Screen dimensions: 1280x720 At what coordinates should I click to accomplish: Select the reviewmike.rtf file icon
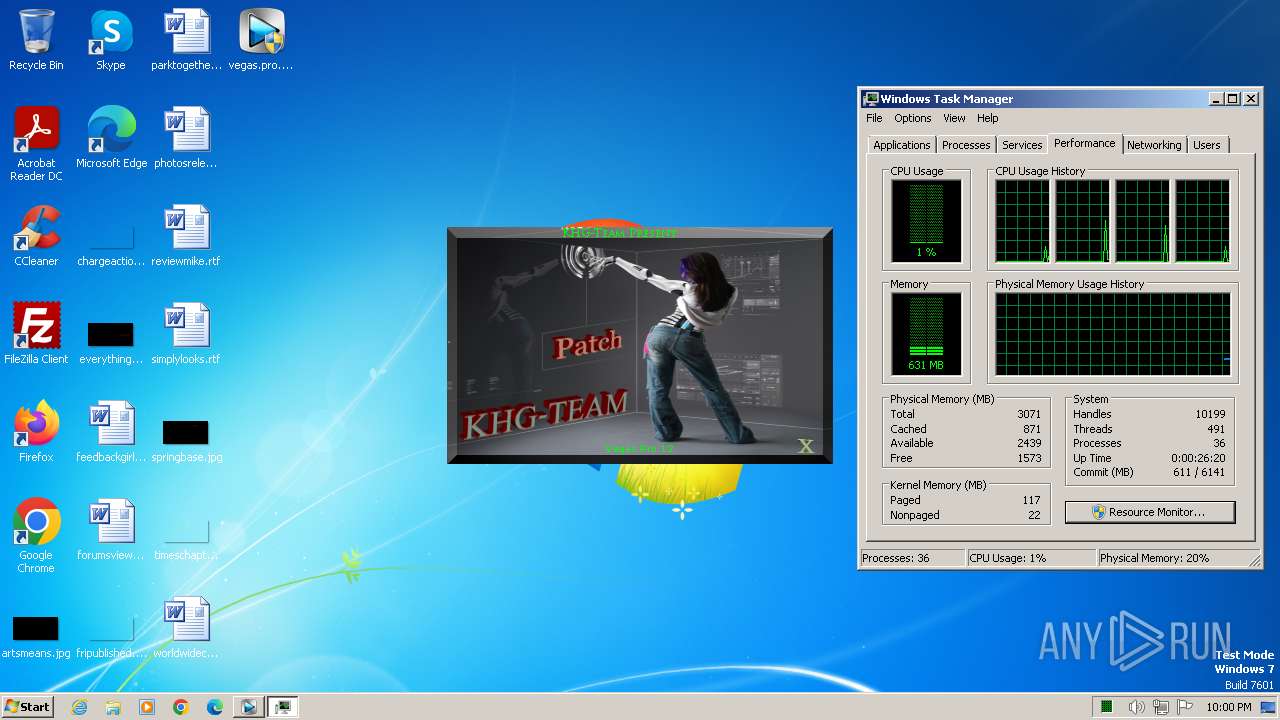tap(186, 236)
